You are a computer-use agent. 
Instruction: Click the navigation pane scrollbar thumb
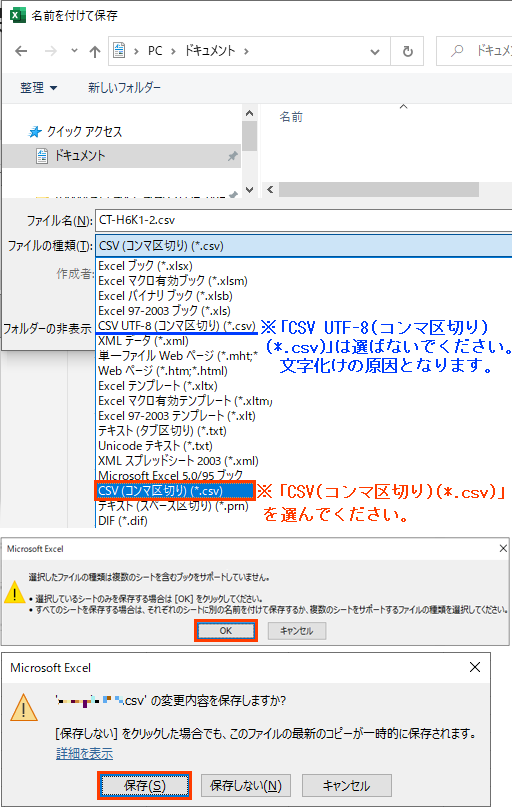click(x=250, y=137)
